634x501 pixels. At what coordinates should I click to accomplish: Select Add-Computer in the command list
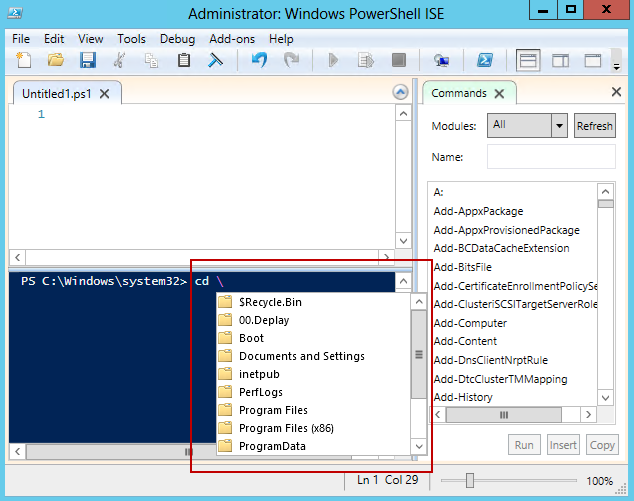(470, 323)
